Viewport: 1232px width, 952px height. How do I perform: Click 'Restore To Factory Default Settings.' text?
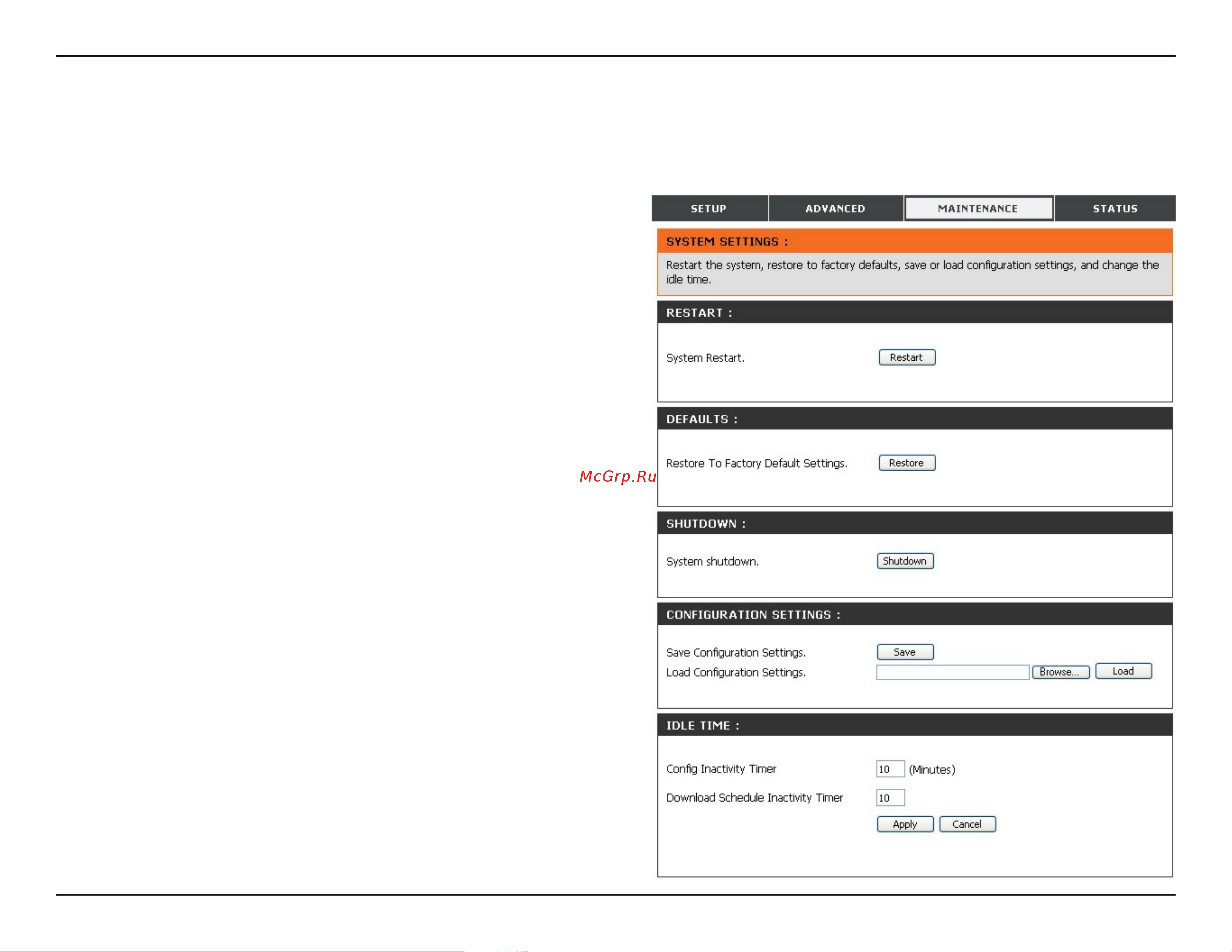click(757, 463)
